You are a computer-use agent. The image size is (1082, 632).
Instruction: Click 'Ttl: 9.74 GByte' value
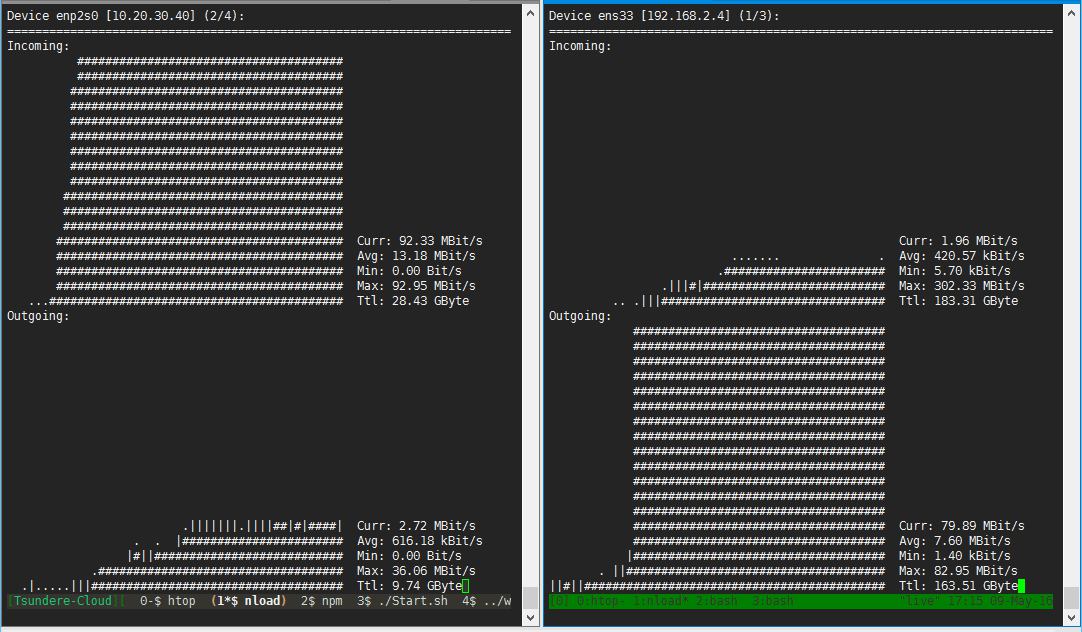click(409, 586)
